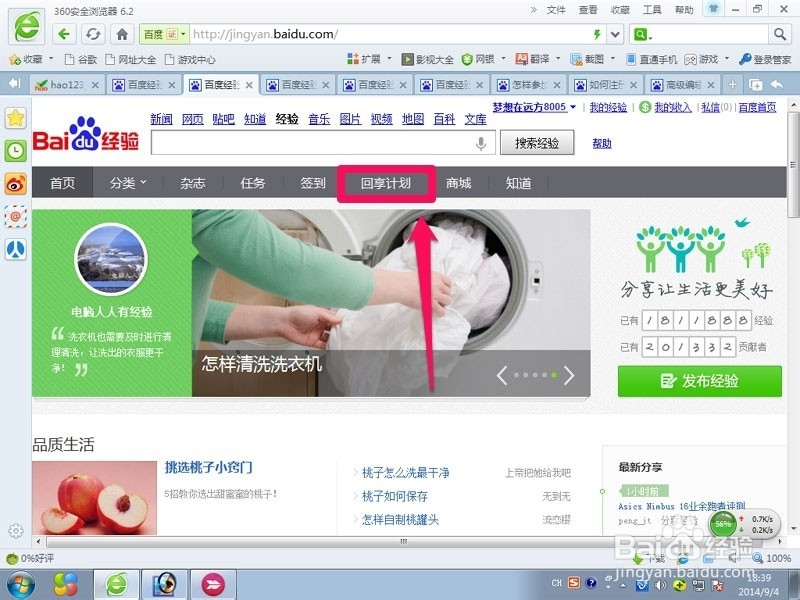Viewport: 800px width, 600px height.
Task: Click the Sogou input method tray icon
Action: pos(574,583)
